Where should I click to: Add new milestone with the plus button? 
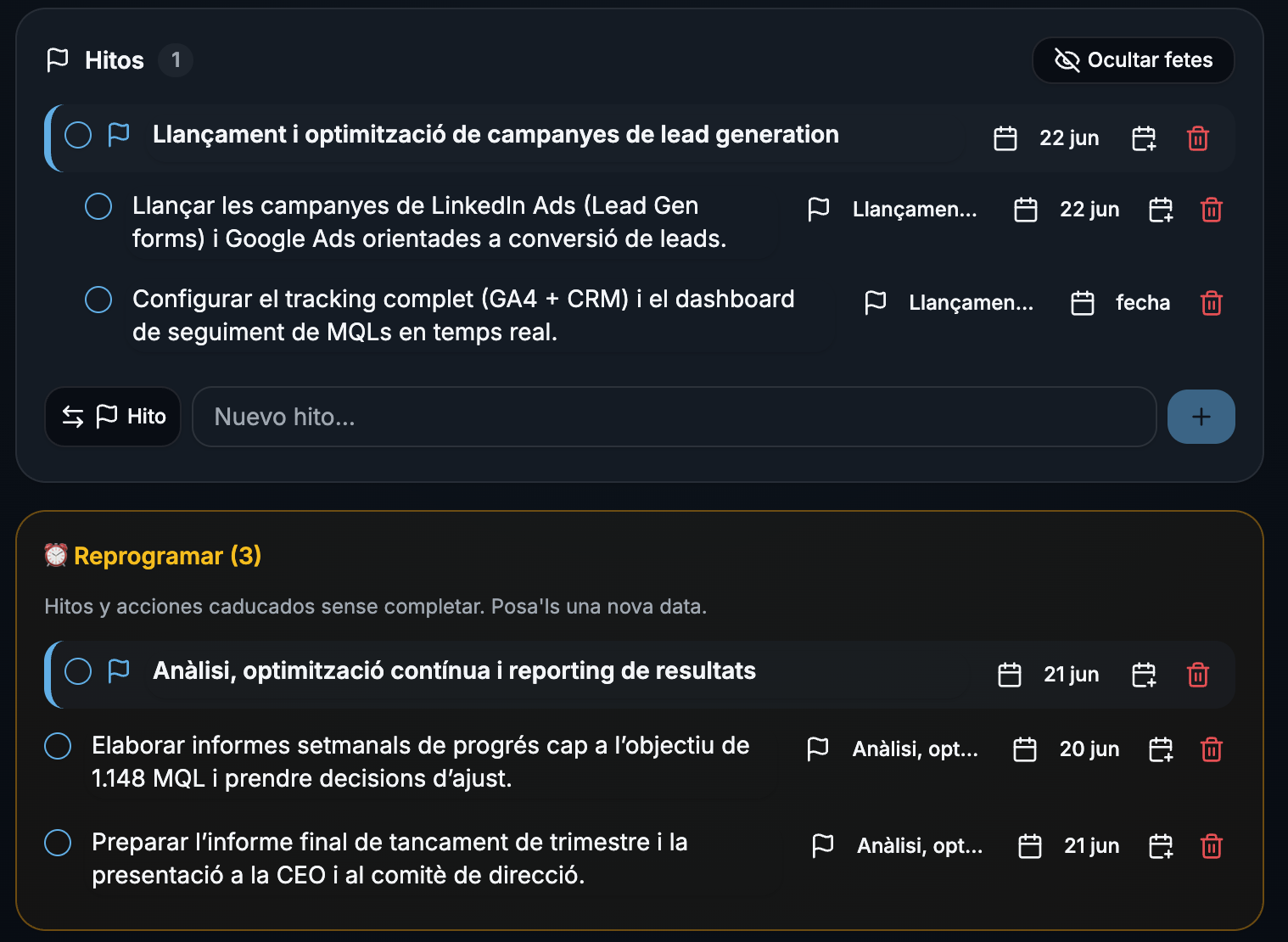pyautogui.click(x=1201, y=417)
